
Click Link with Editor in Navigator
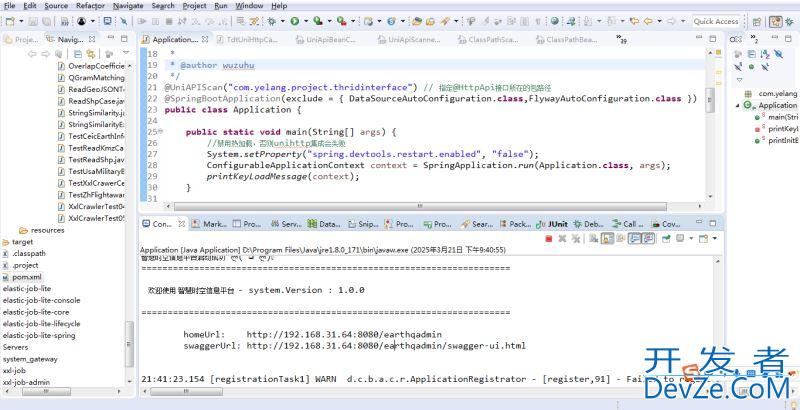tap(91, 54)
